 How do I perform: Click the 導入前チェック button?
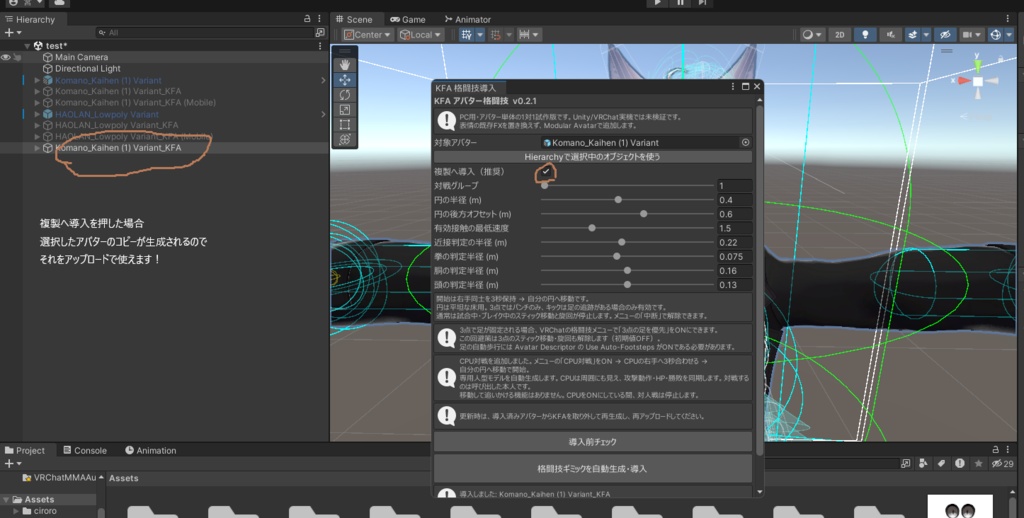click(x=592, y=442)
